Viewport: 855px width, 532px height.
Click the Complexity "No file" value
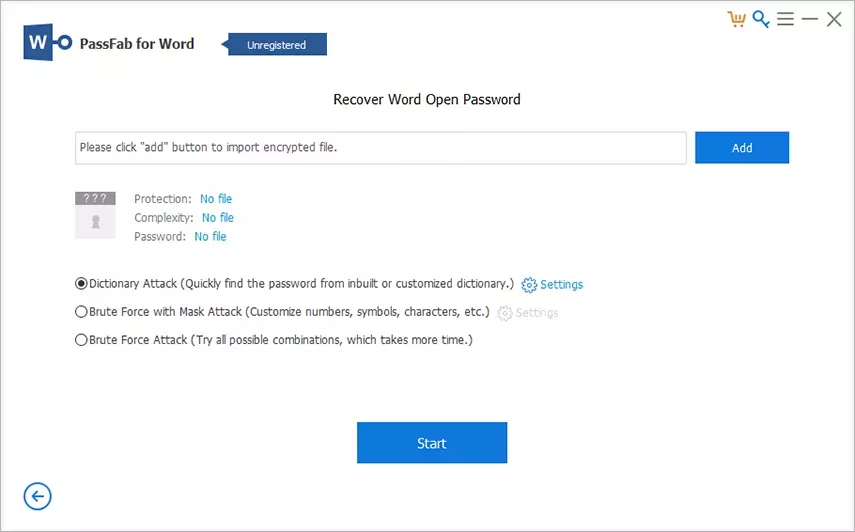tap(218, 218)
